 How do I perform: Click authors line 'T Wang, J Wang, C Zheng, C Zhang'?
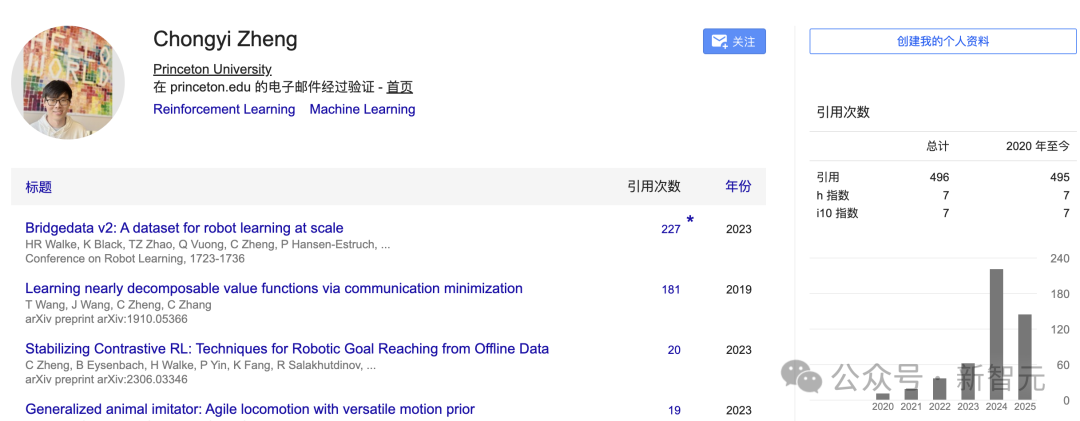118,305
